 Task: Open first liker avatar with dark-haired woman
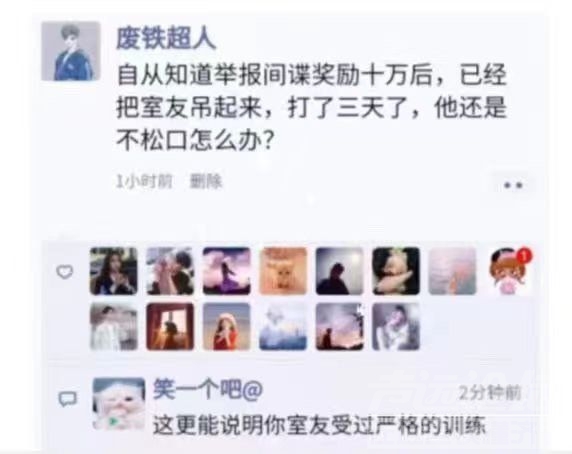[114, 271]
